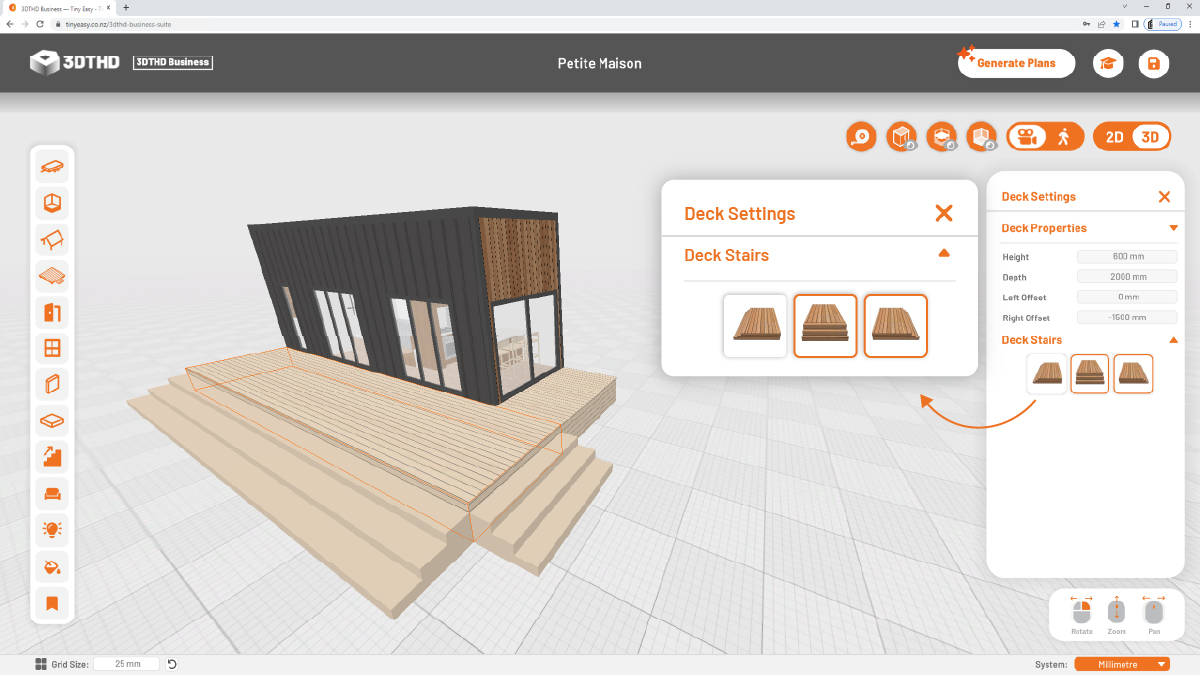Viewport: 1200px width, 675px height.
Task: Reload the page in the browser
Action: tap(38, 24)
